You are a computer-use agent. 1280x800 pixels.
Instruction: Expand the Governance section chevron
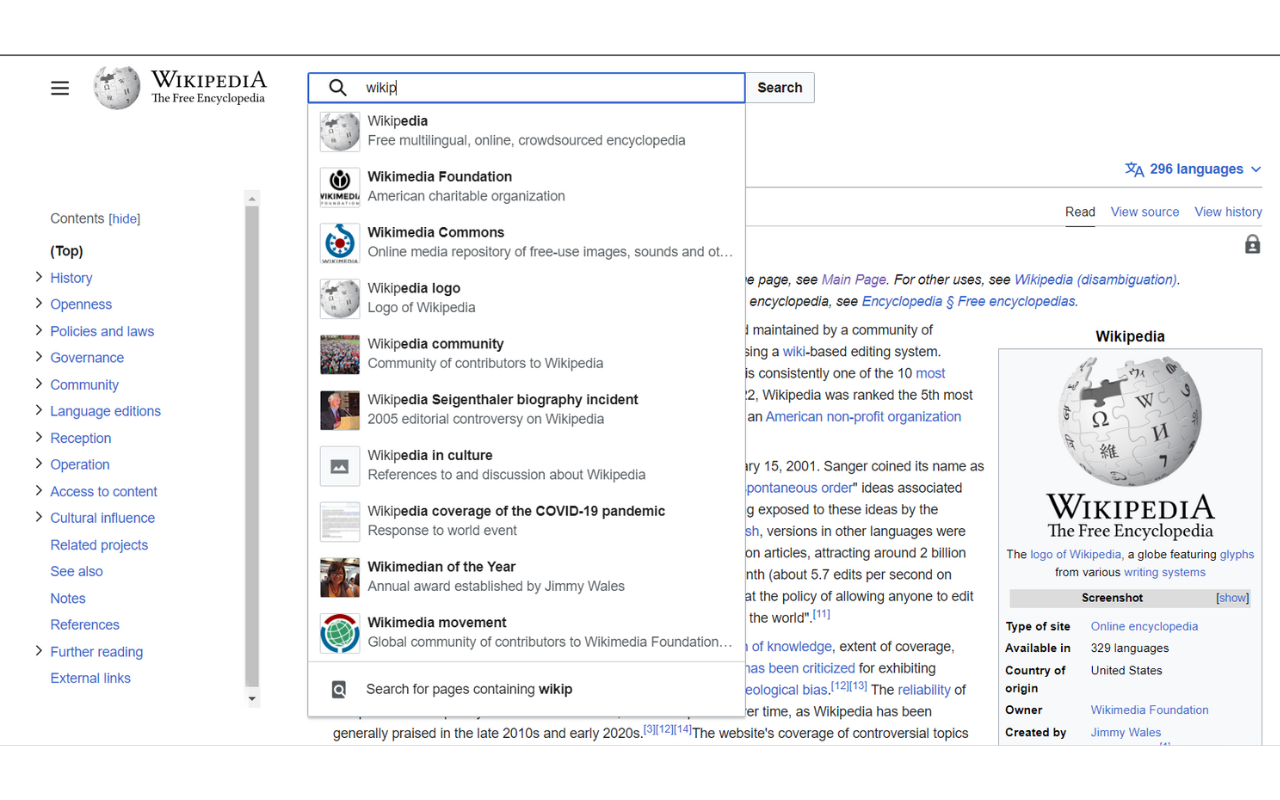point(39,357)
